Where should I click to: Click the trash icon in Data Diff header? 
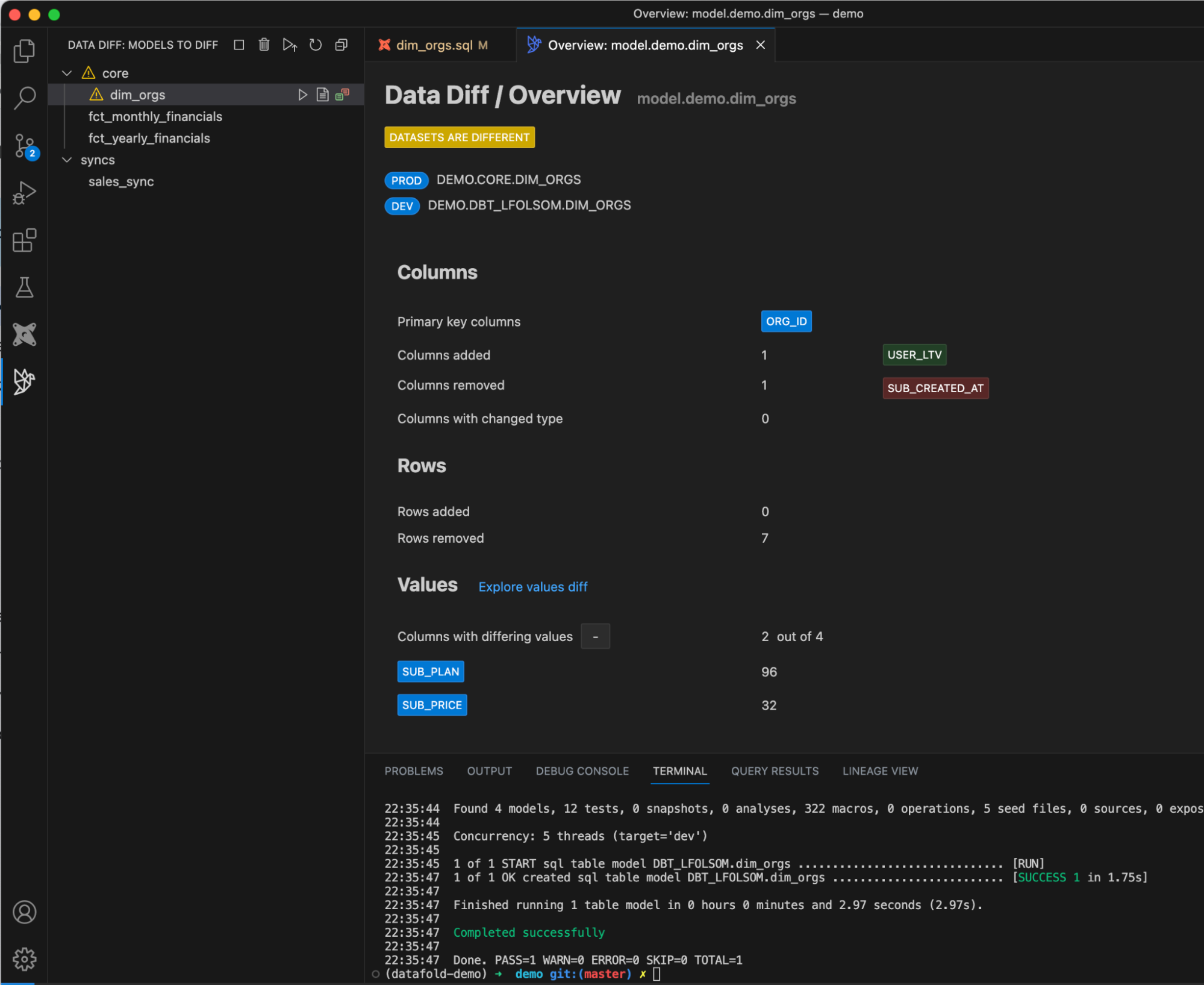[x=264, y=45]
